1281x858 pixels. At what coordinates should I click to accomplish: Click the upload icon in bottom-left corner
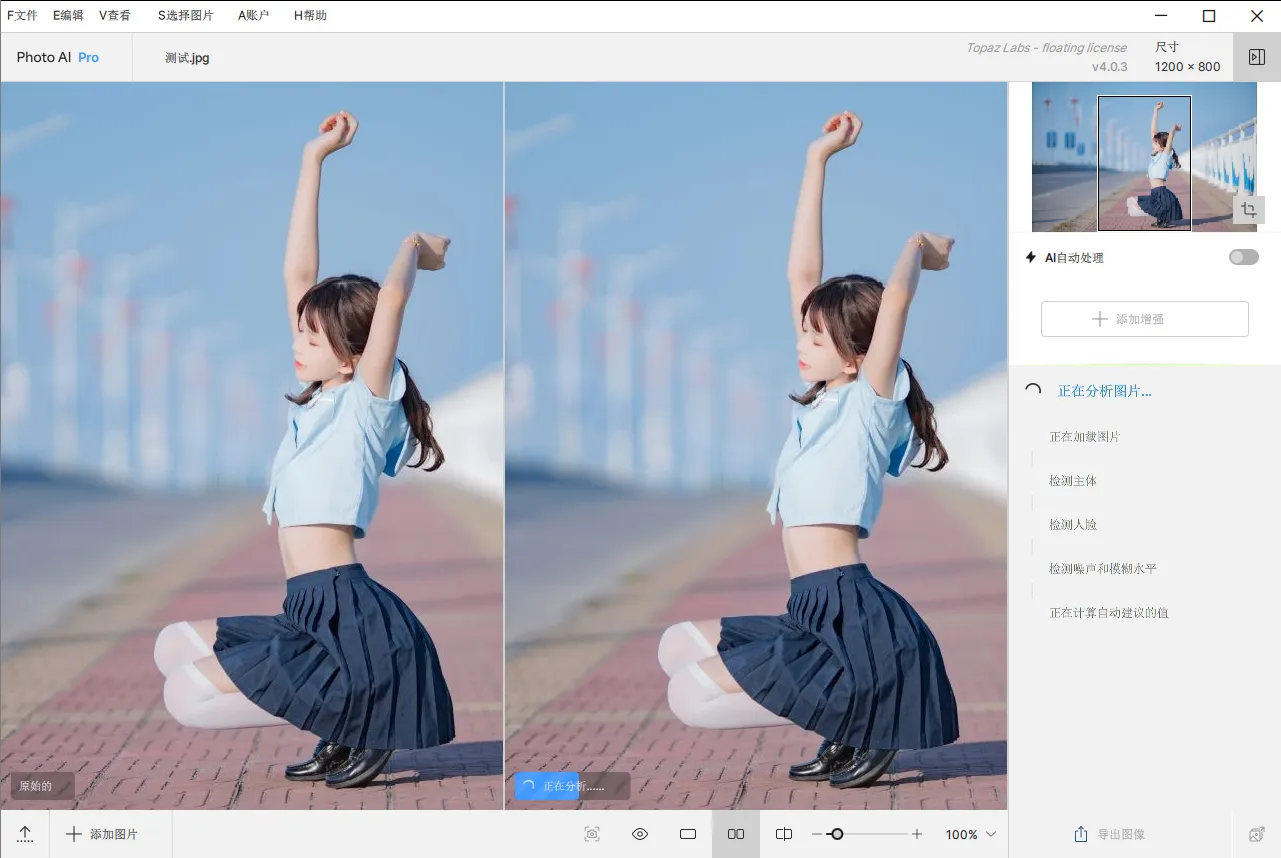[x=25, y=834]
